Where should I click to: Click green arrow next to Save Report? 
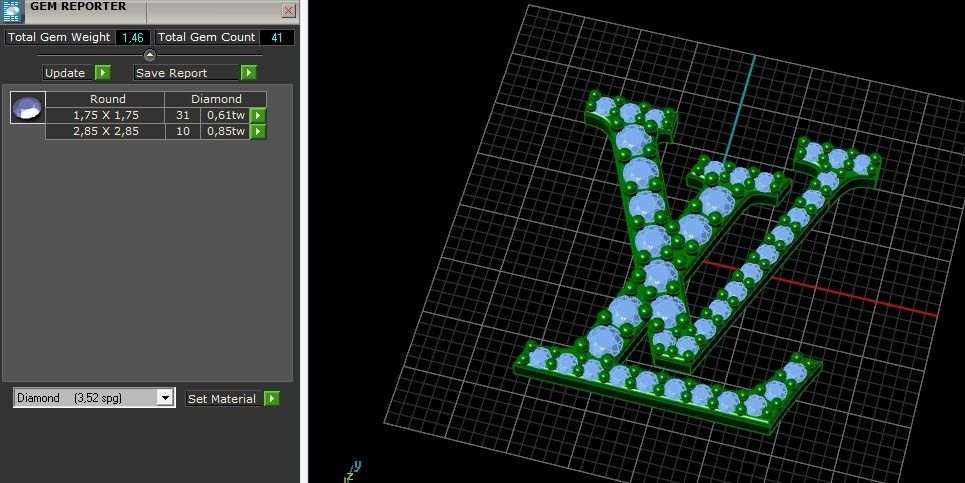(x=249, y=73)
